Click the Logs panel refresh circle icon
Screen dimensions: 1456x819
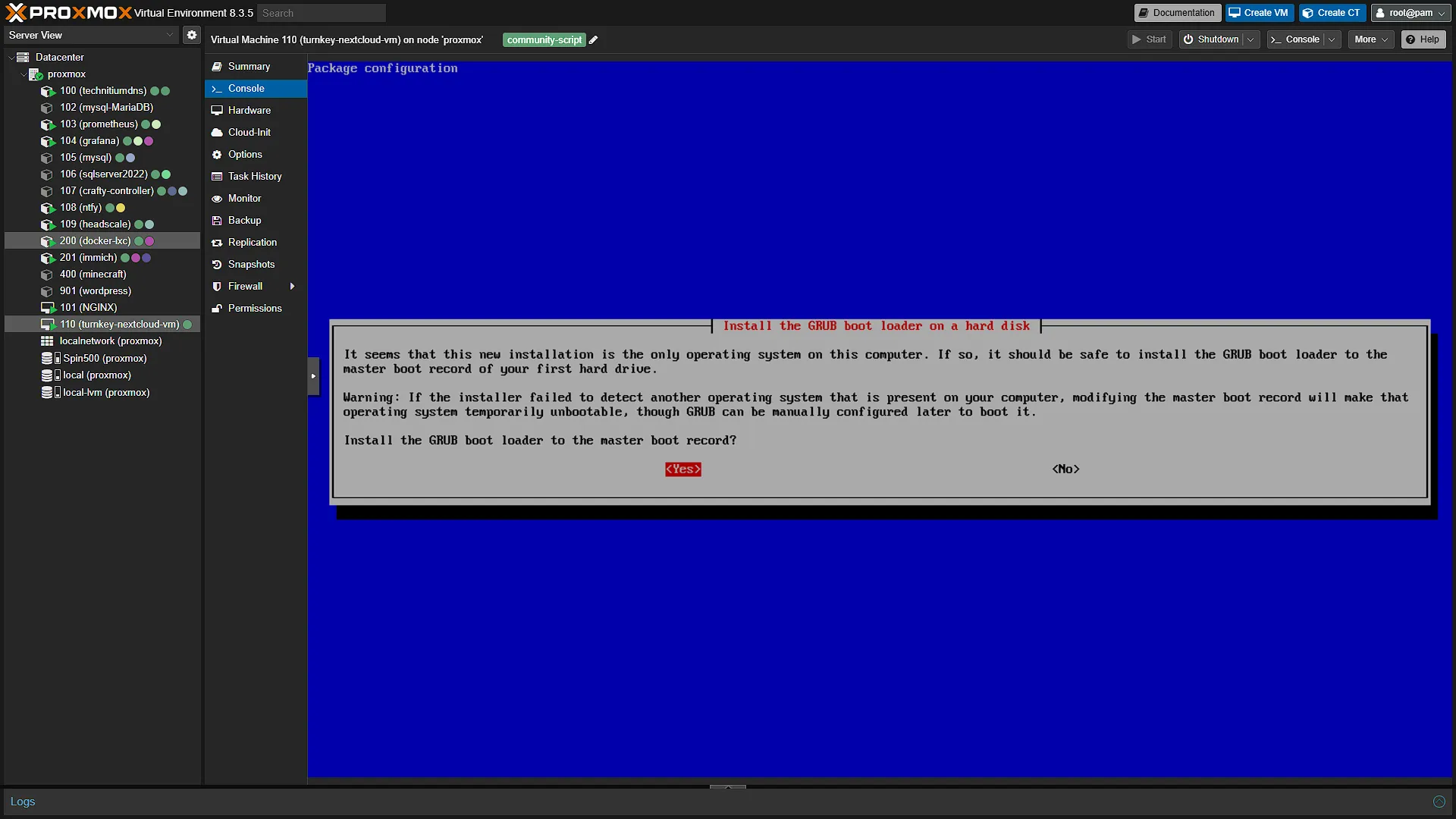[1439, 802]
